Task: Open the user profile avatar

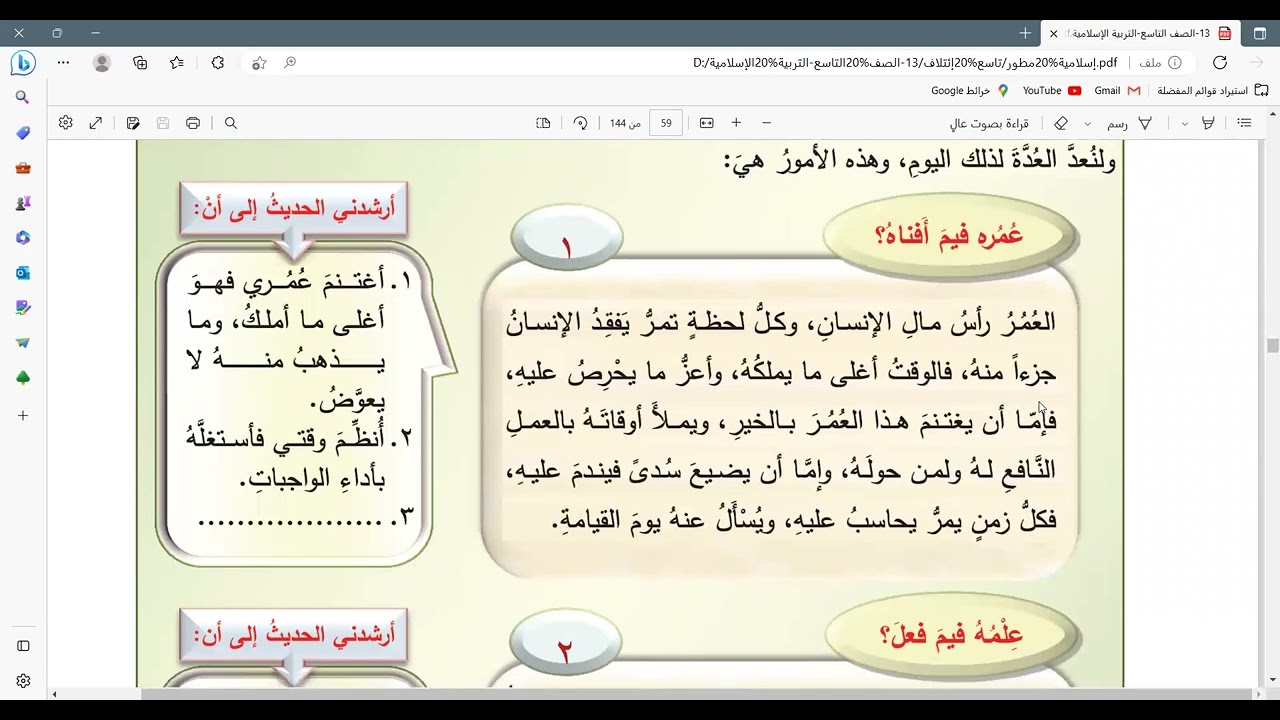Action: (x=102, y=63)
